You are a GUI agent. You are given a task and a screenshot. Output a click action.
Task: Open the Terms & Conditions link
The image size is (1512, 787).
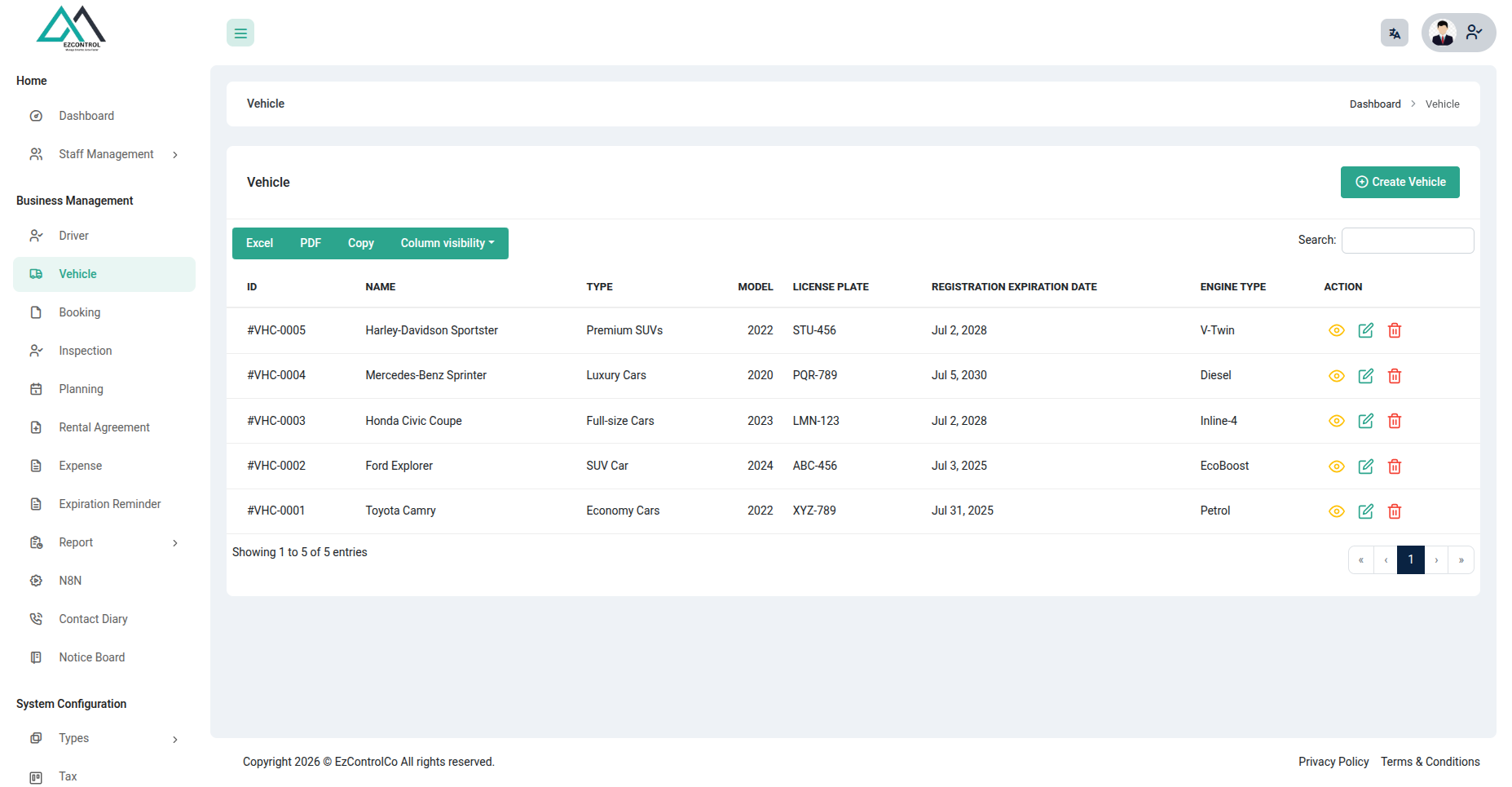tap(1430, 762)
